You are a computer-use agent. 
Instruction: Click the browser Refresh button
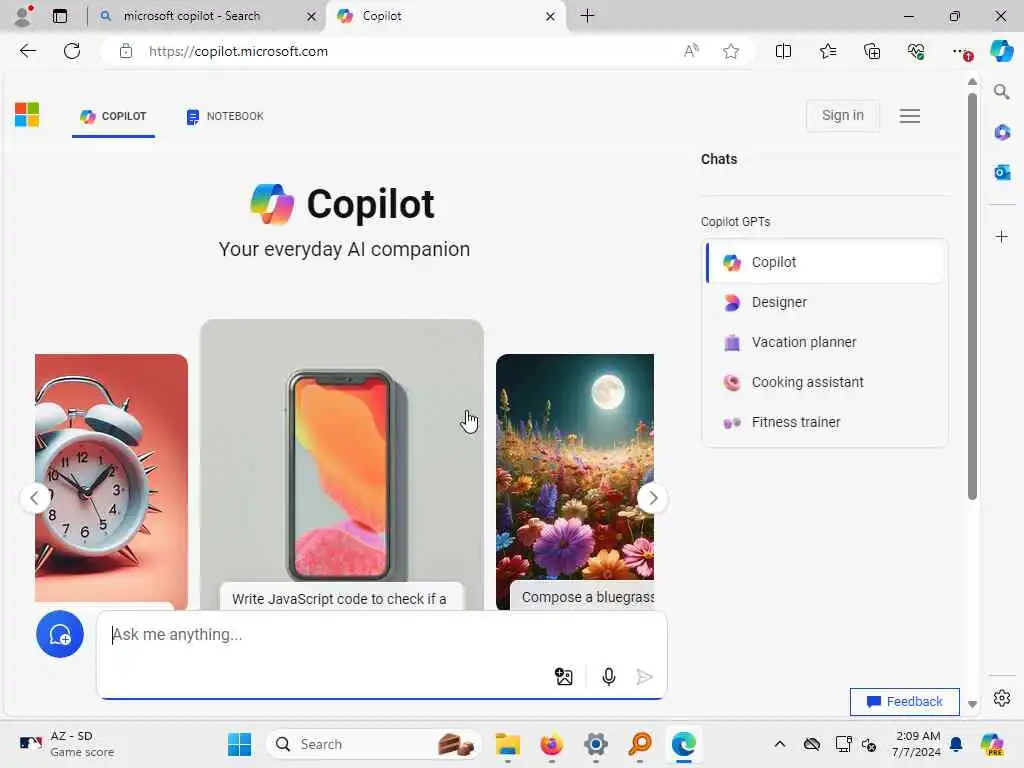(x=72, y=51)
